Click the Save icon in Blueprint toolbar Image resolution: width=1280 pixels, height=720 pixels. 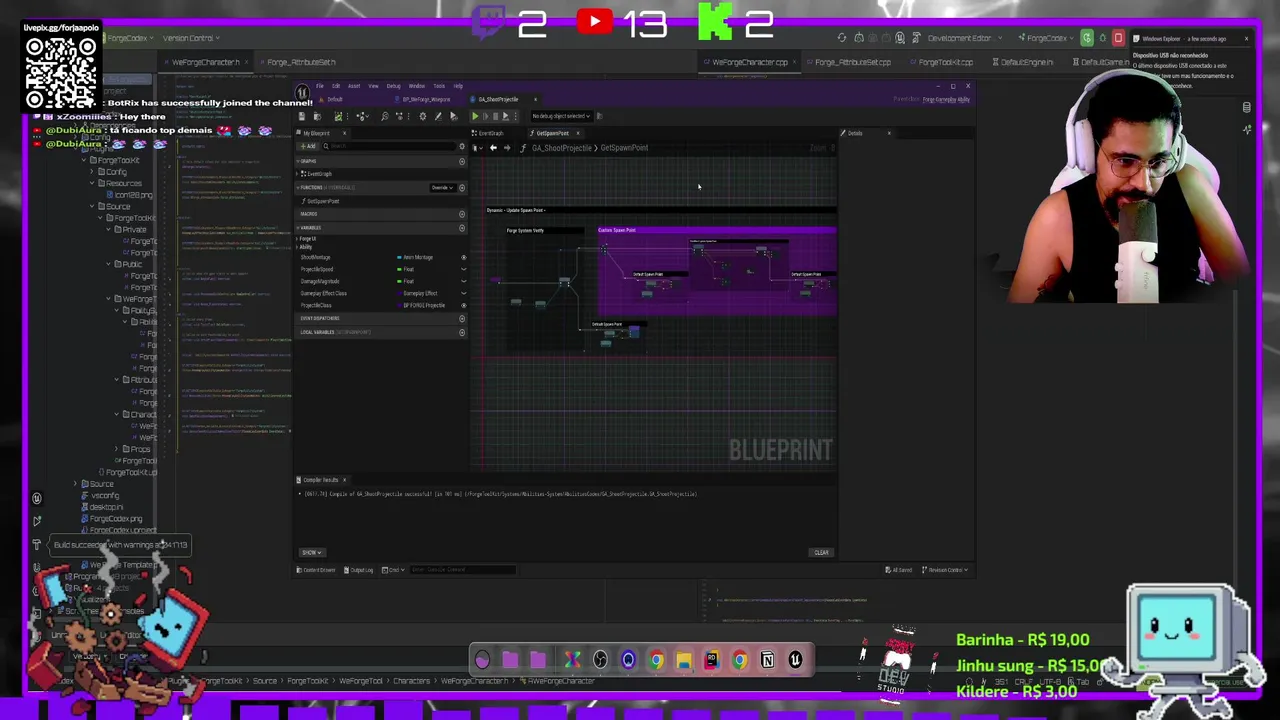(x=302, y=116)
